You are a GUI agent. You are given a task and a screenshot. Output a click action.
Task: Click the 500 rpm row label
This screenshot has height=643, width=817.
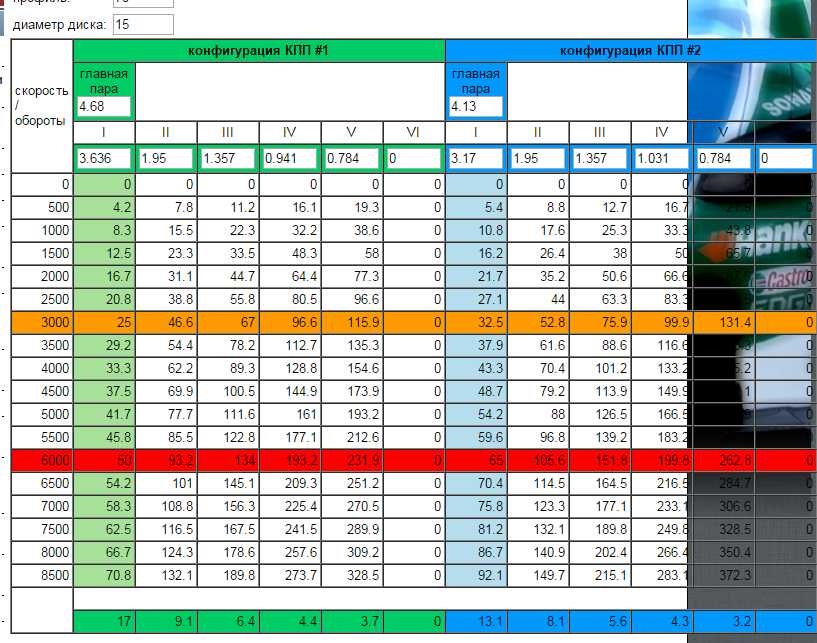42,207
